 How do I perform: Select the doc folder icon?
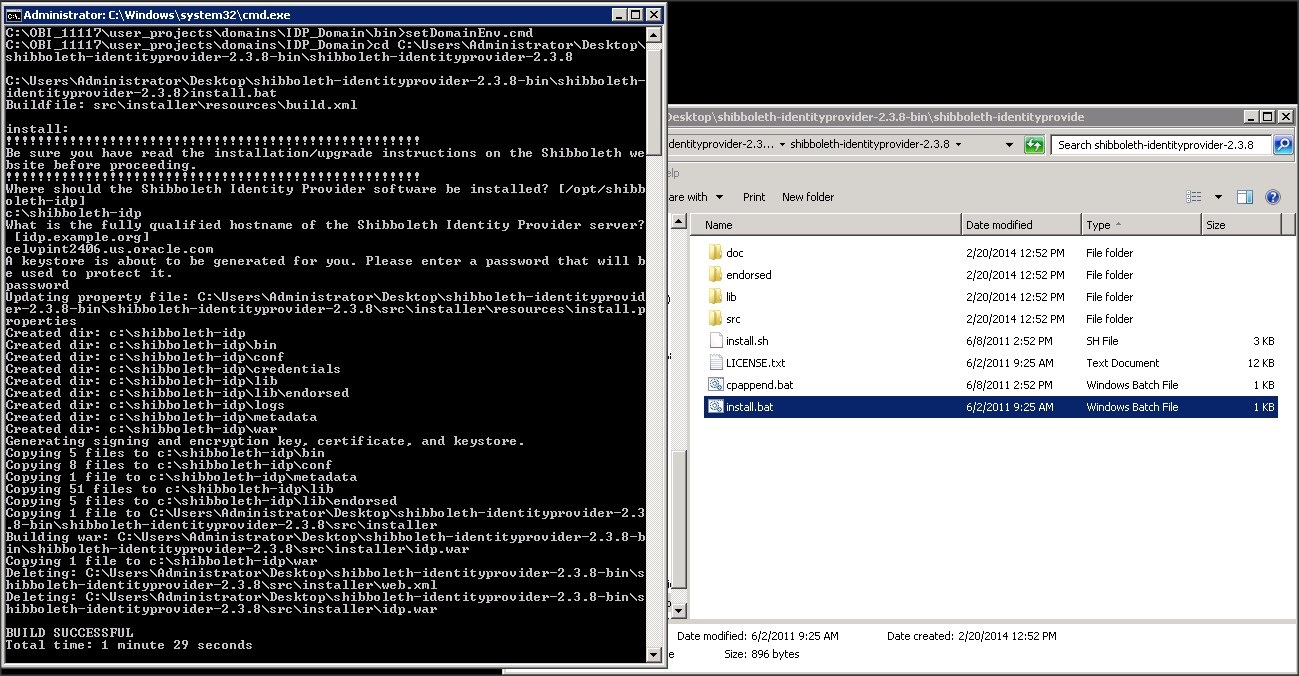(715, 253)
